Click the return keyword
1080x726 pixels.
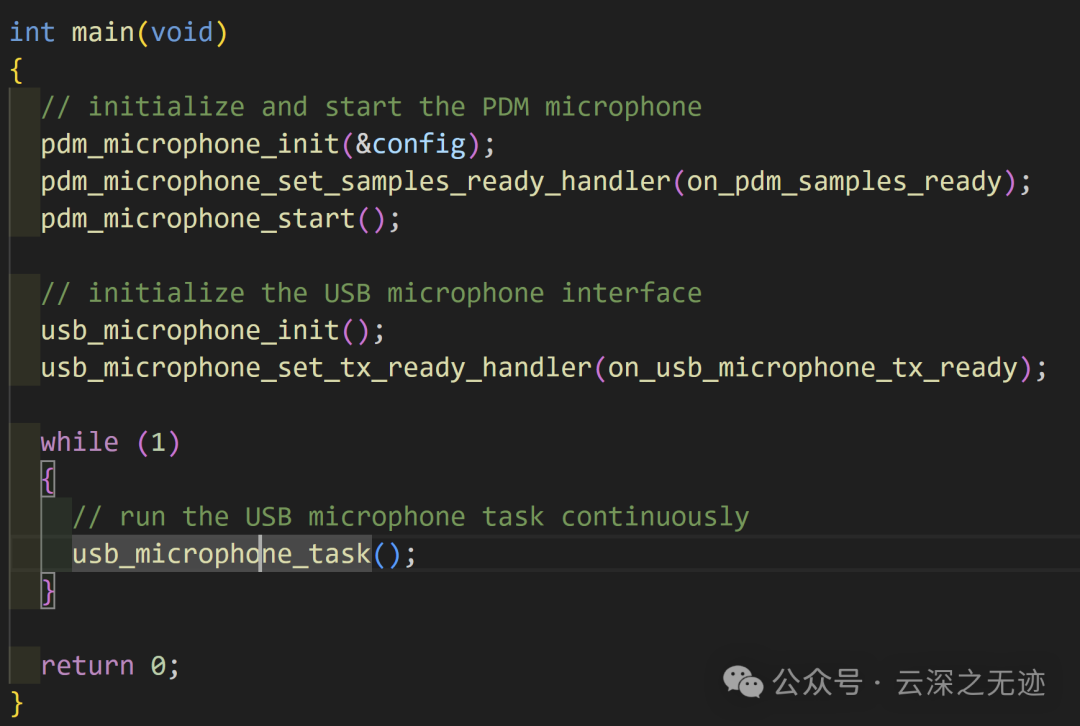[87, 666]
